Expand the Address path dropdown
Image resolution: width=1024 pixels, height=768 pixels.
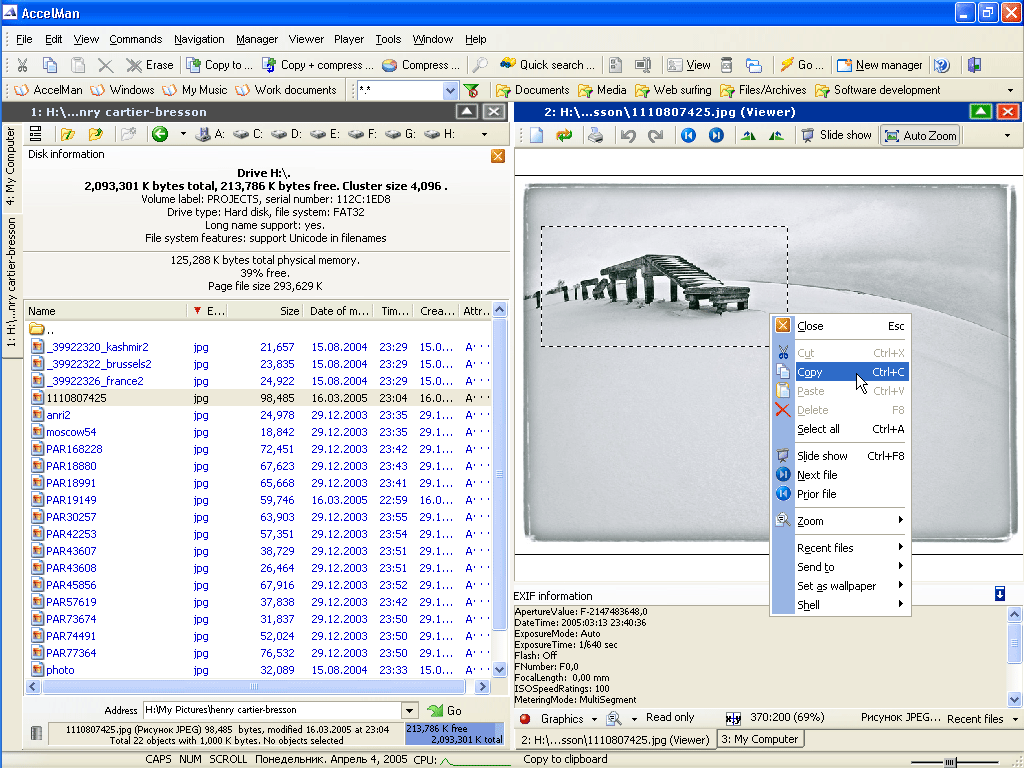(409, 710)
